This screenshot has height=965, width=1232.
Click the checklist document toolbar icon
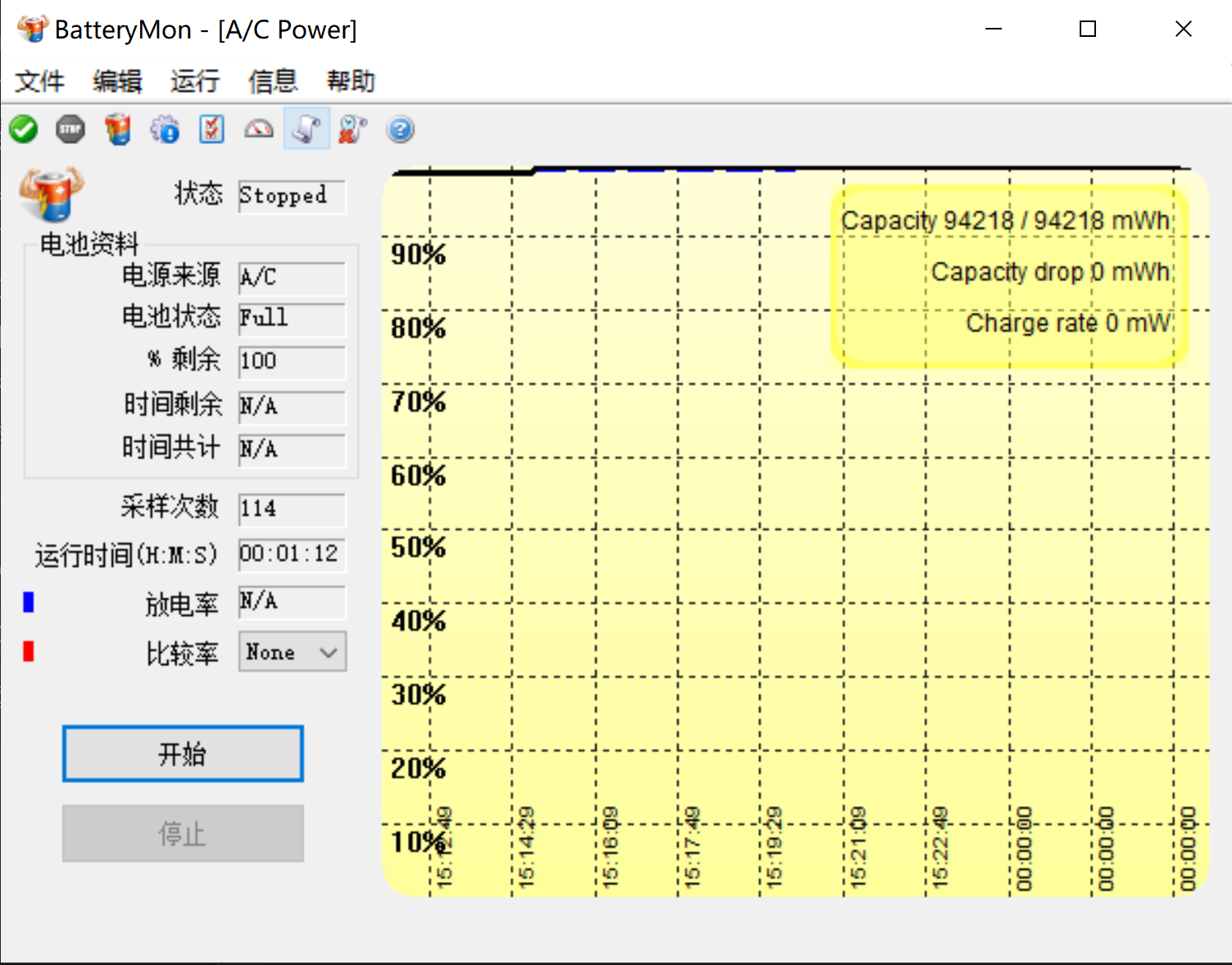coord(212,129)
